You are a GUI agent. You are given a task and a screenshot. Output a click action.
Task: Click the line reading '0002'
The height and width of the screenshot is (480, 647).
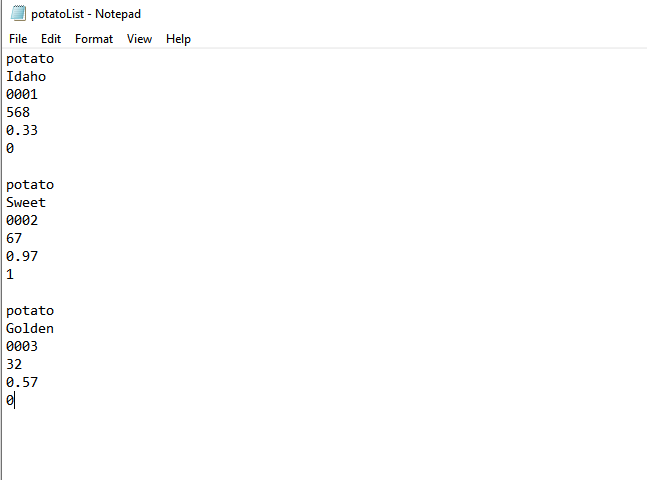(22, 220)
